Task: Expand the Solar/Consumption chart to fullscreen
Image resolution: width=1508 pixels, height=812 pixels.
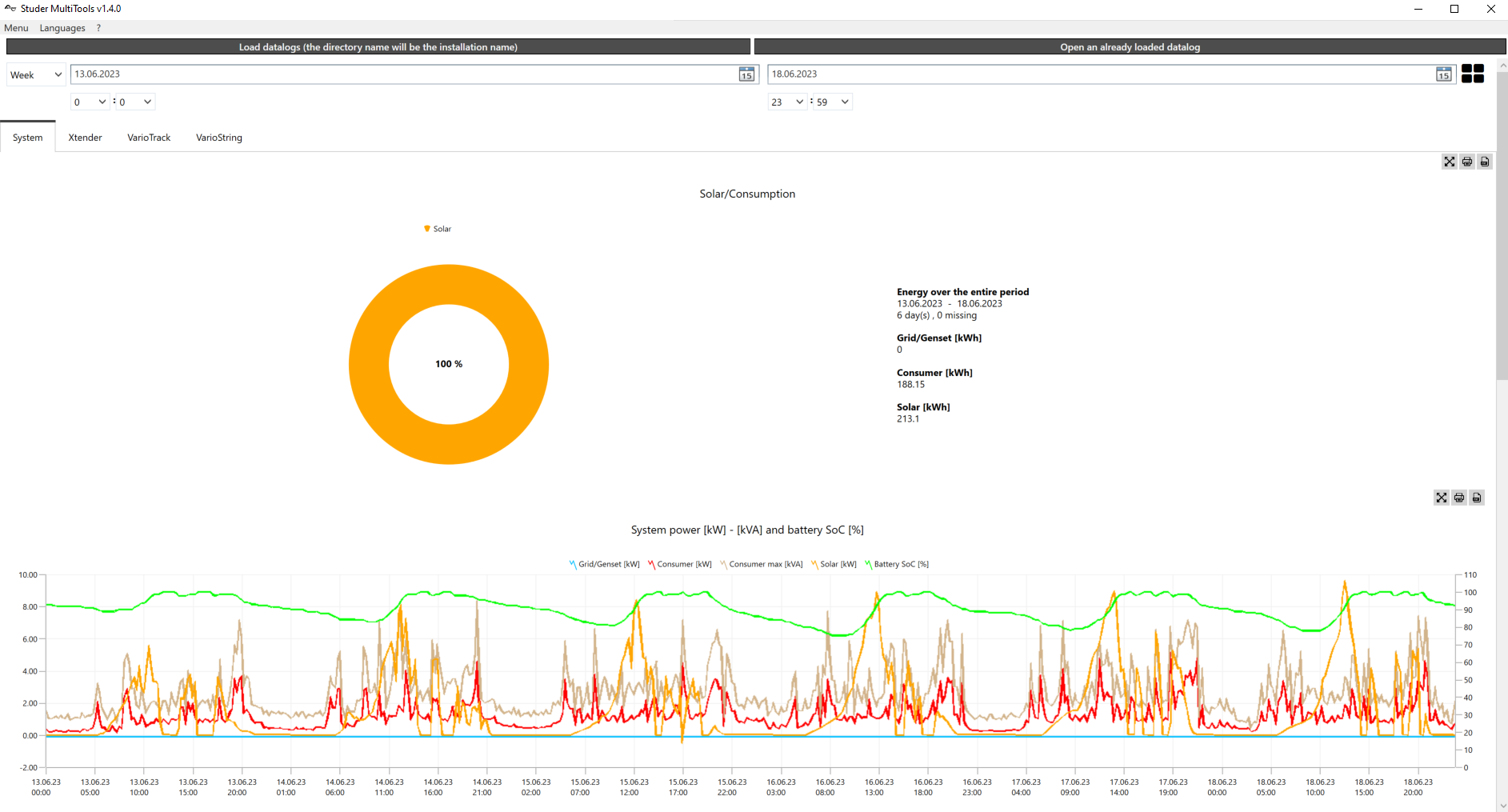Action: [x=1449, y=162]
